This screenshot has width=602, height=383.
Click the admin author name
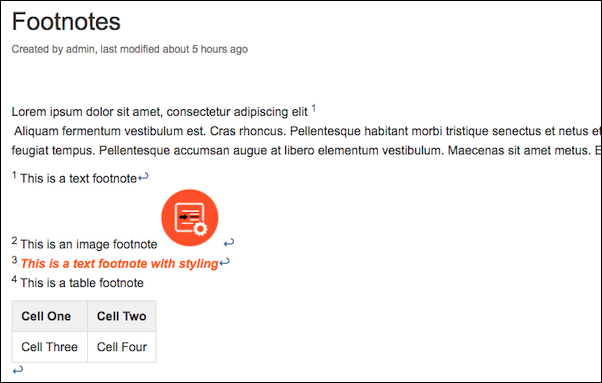[80, 49]
